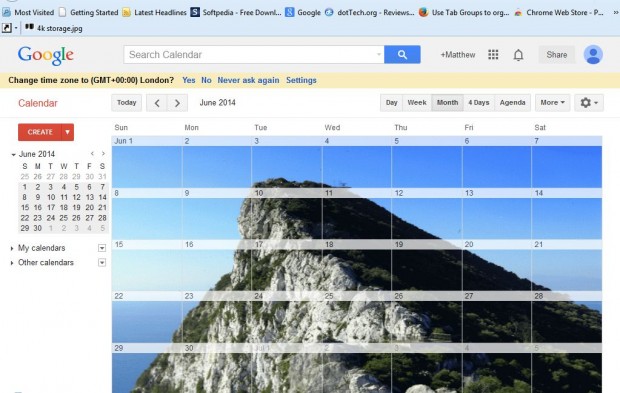Viewport: 620px width, 393px height.
Task: Click day 15 in the mini calendar
Action: tap(25, 208)
